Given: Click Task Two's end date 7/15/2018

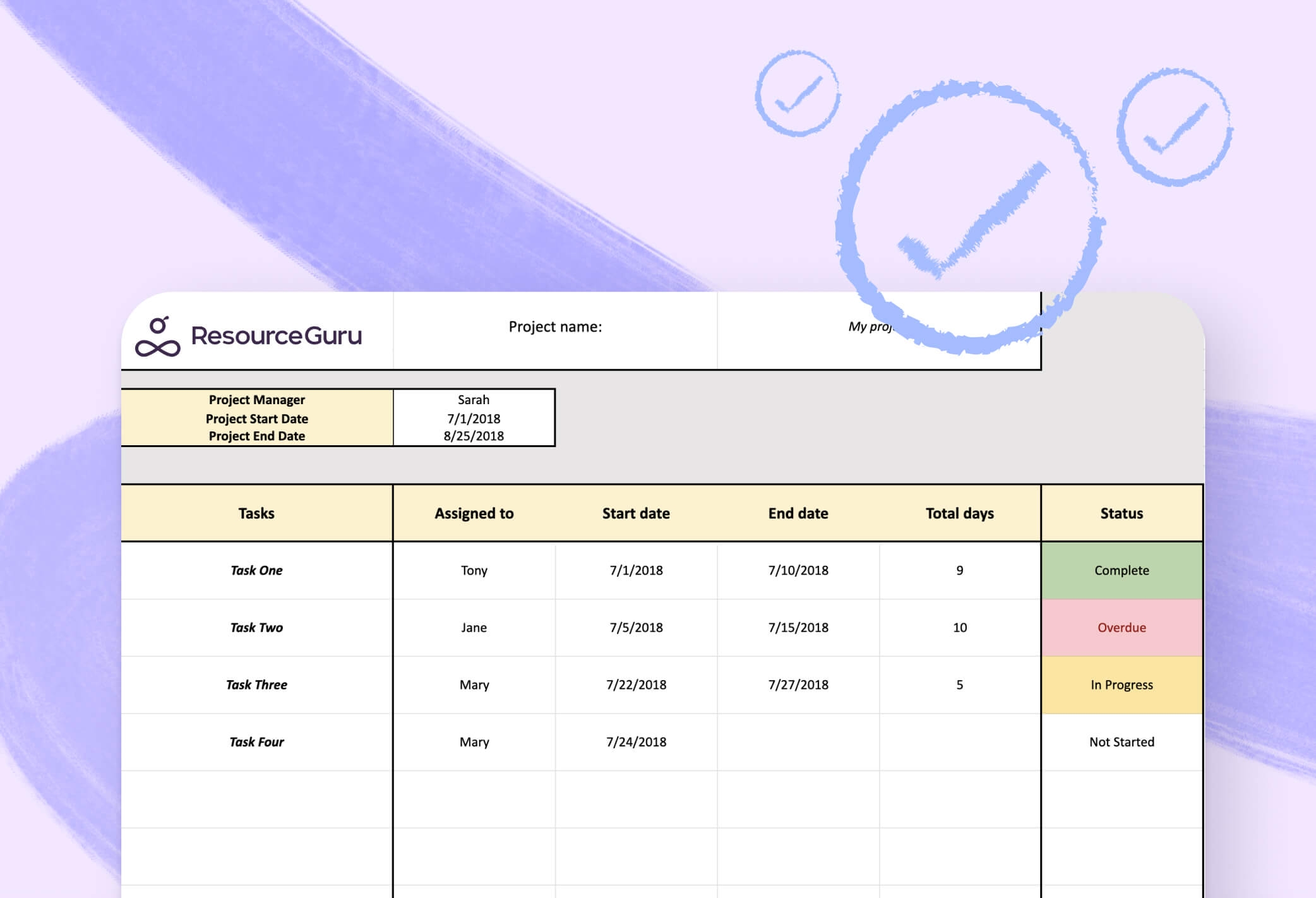Looking at the screenshot, I should tap(798, 628).
